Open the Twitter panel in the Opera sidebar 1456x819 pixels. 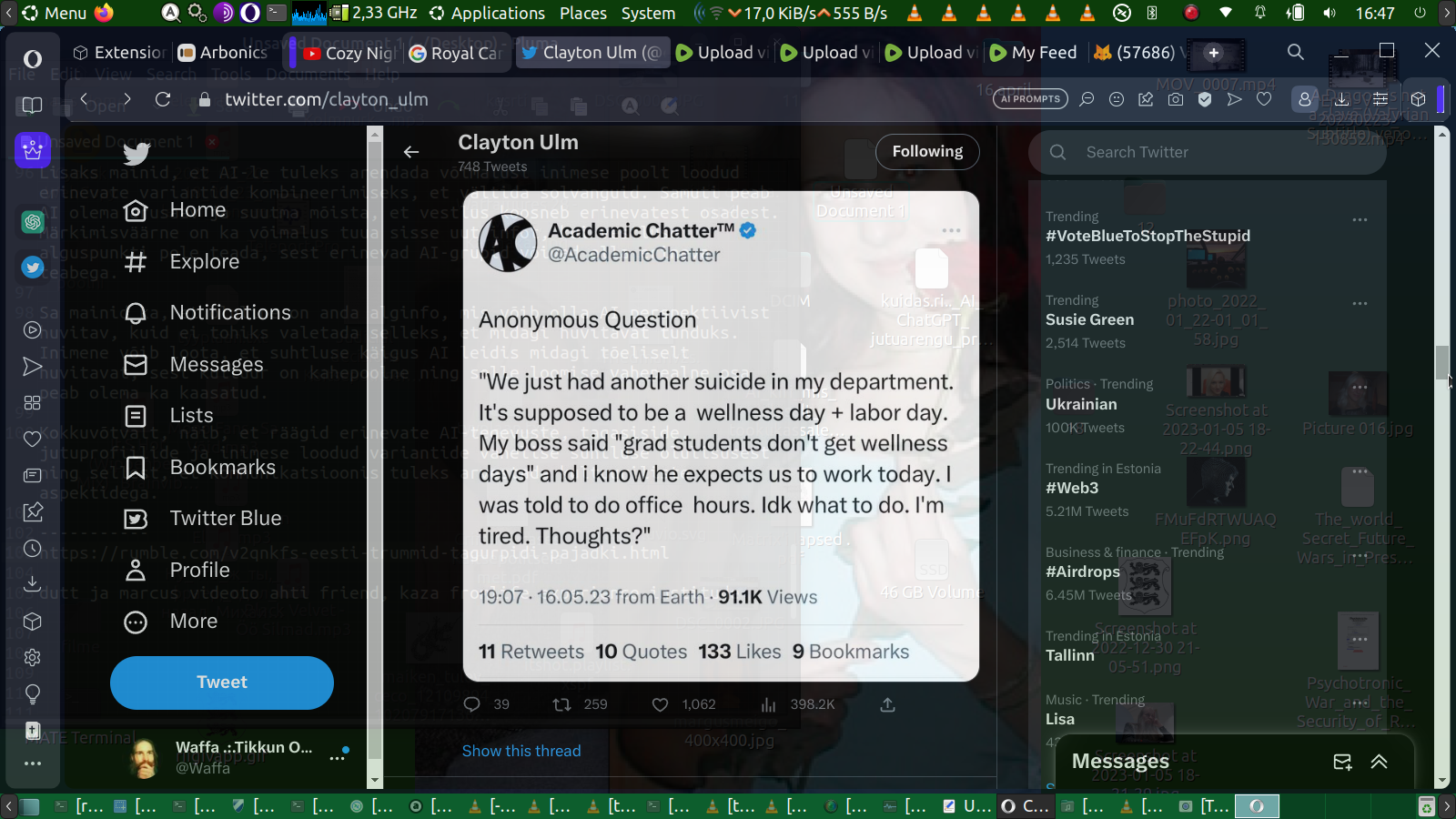pos(33,267)
